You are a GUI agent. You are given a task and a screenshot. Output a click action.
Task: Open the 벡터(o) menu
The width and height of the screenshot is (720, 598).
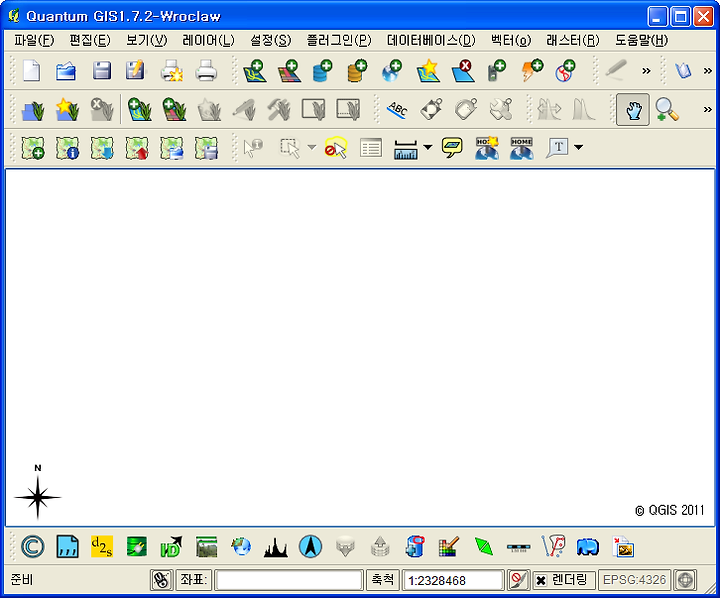point(511,40)
